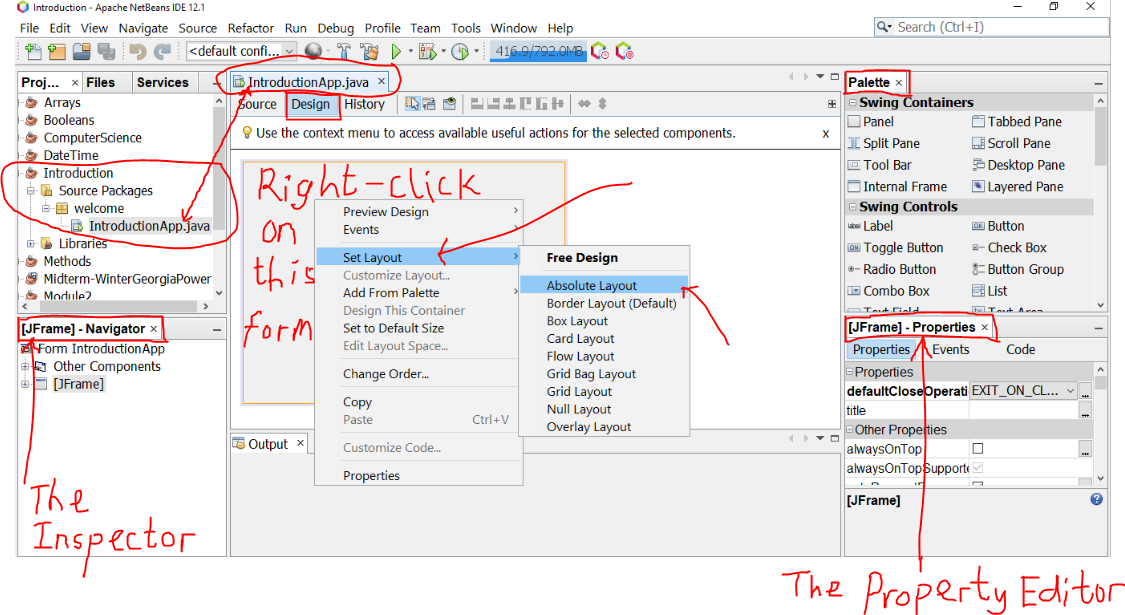Collapse the Other Properties section
The height and width of the screenshot is (615, 1125).
click(x=849, y=429)
